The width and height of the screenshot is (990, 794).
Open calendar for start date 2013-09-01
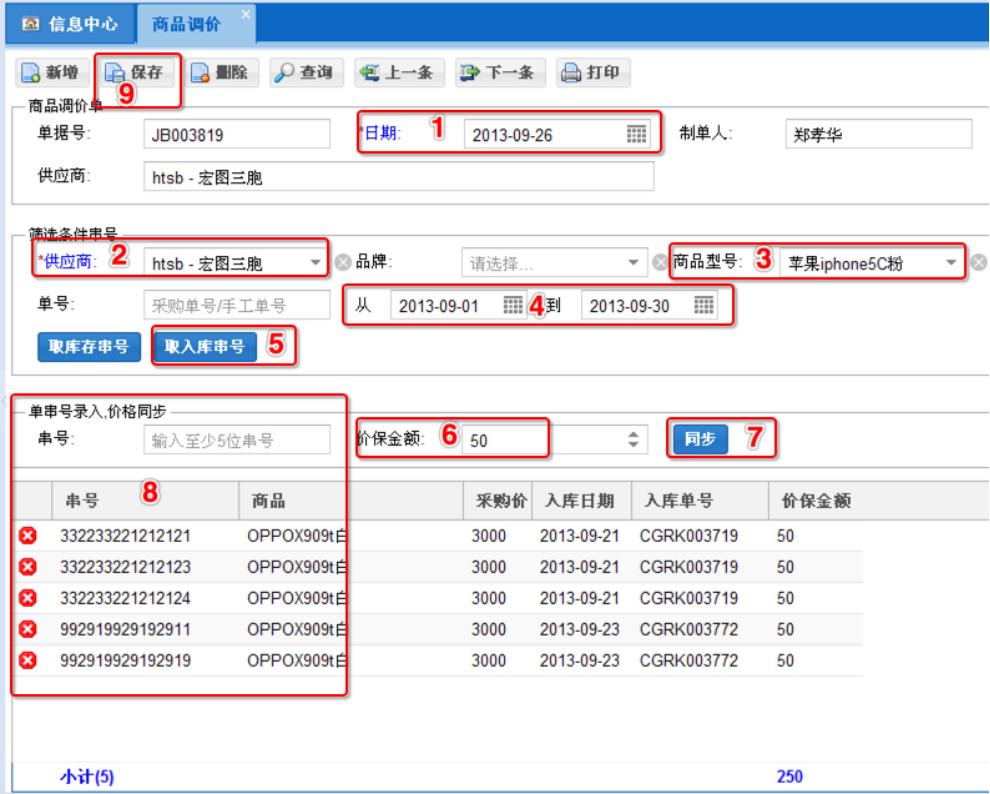512,306
